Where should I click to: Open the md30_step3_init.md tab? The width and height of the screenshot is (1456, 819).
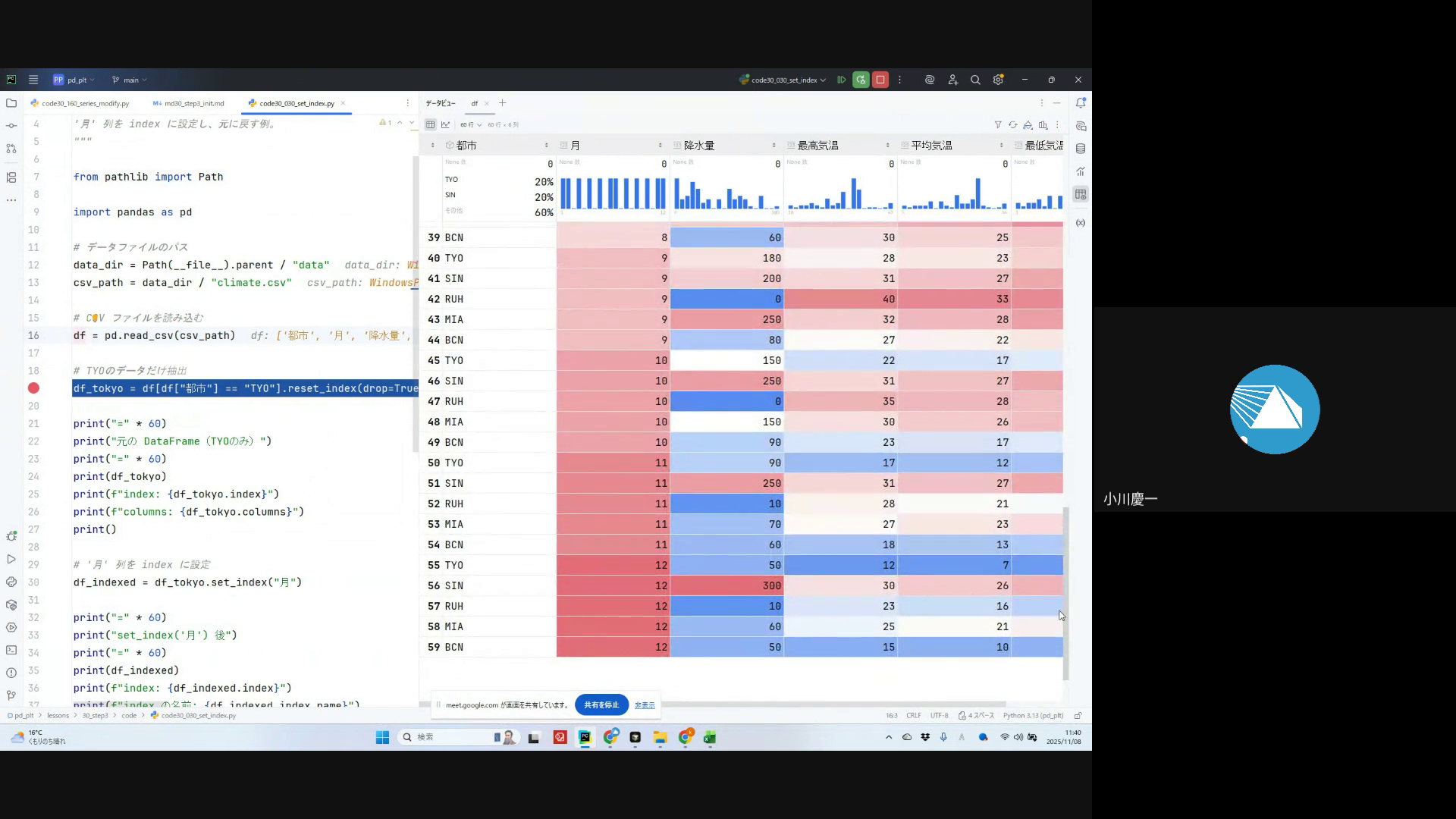click(x=193, y=103)
